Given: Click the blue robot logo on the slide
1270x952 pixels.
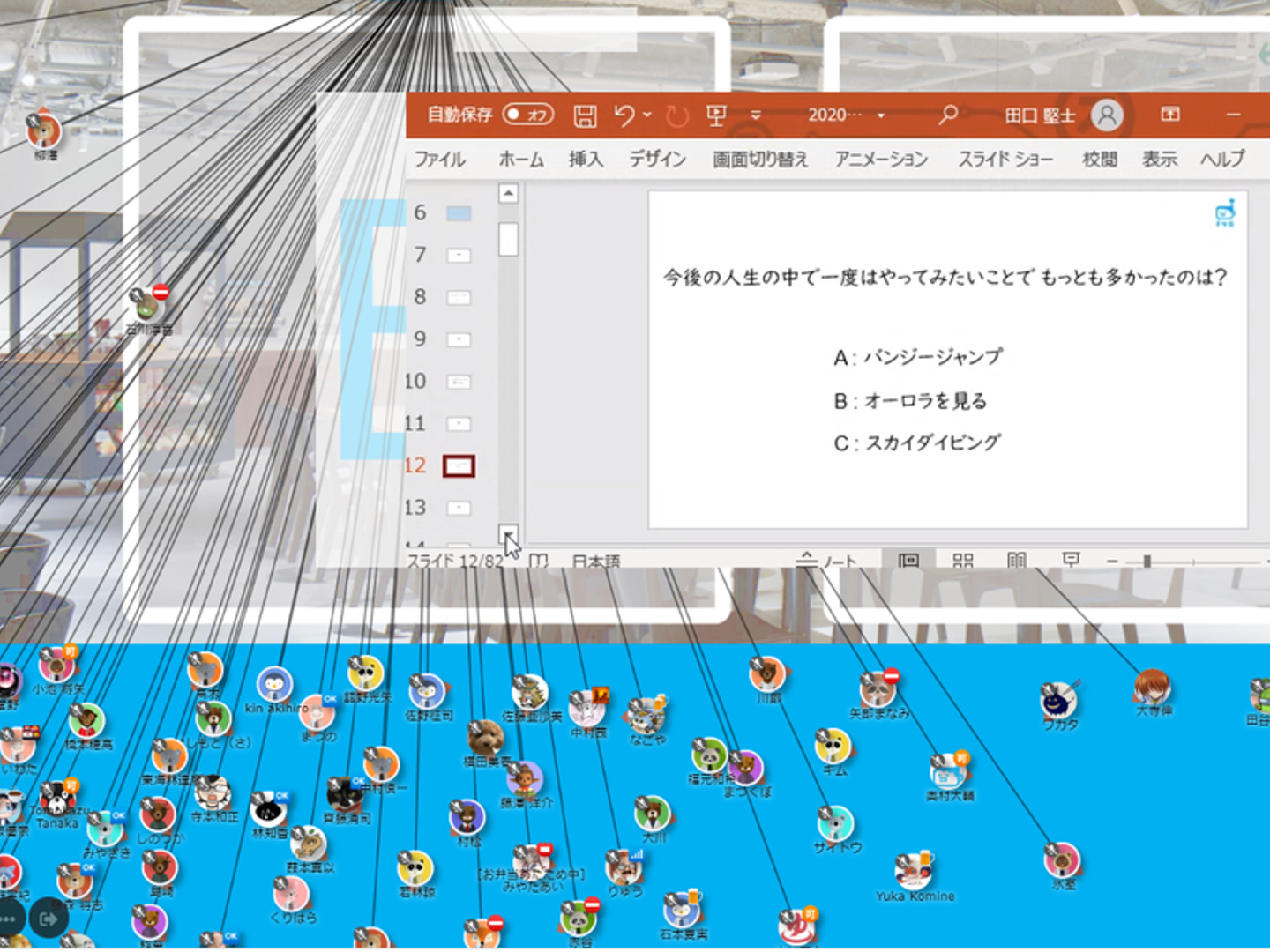Looking at the screenshot, I should click(1225, 212).
